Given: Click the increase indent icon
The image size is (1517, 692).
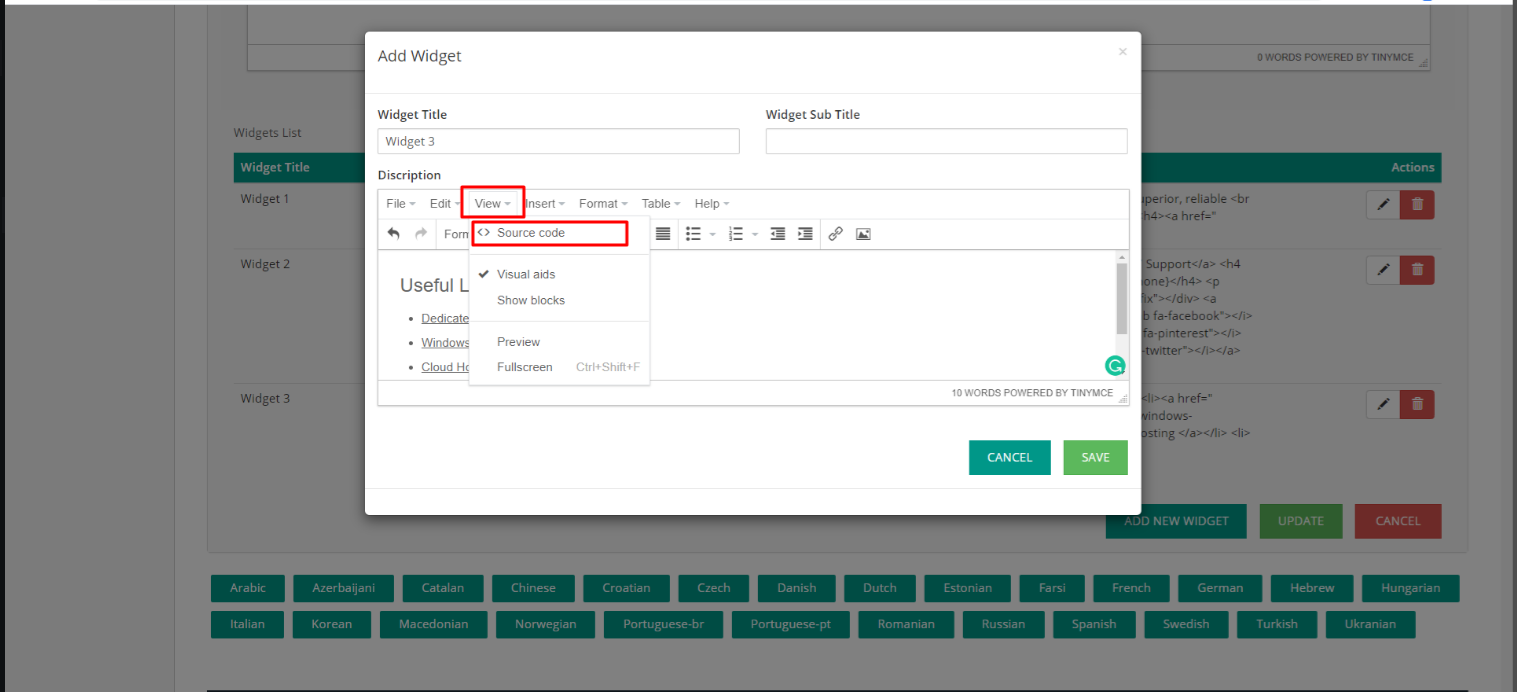Looking at the screenshot, I should [805, 234].
